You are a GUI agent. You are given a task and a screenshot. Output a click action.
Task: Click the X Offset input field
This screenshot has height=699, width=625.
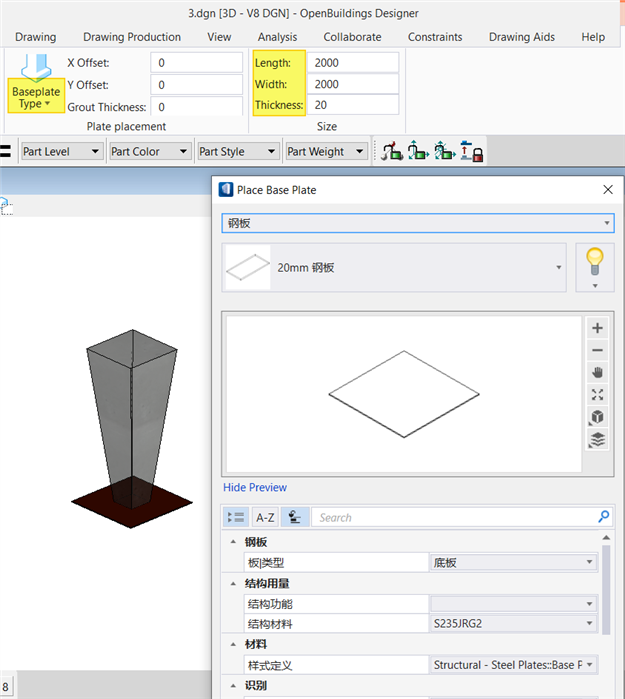pyautogui.click(x=196, y=62)
